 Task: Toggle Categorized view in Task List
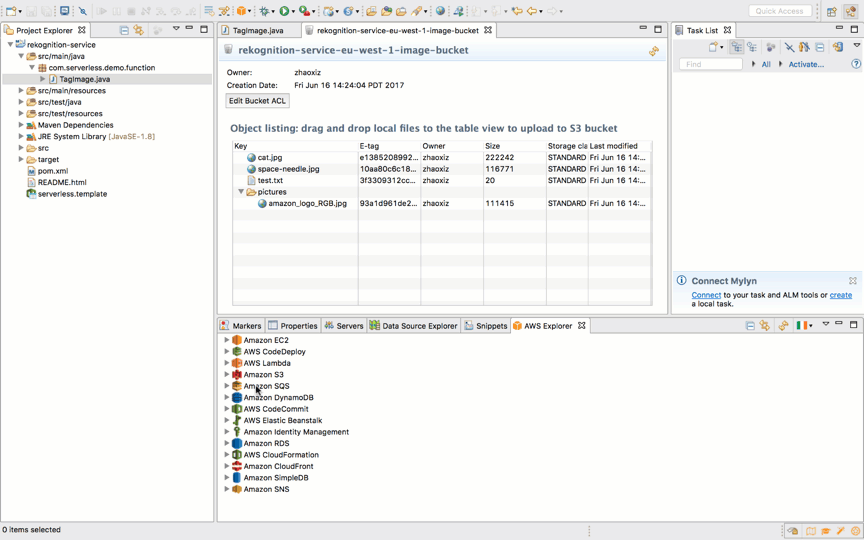pyautogui.click(x=736, y=47)
